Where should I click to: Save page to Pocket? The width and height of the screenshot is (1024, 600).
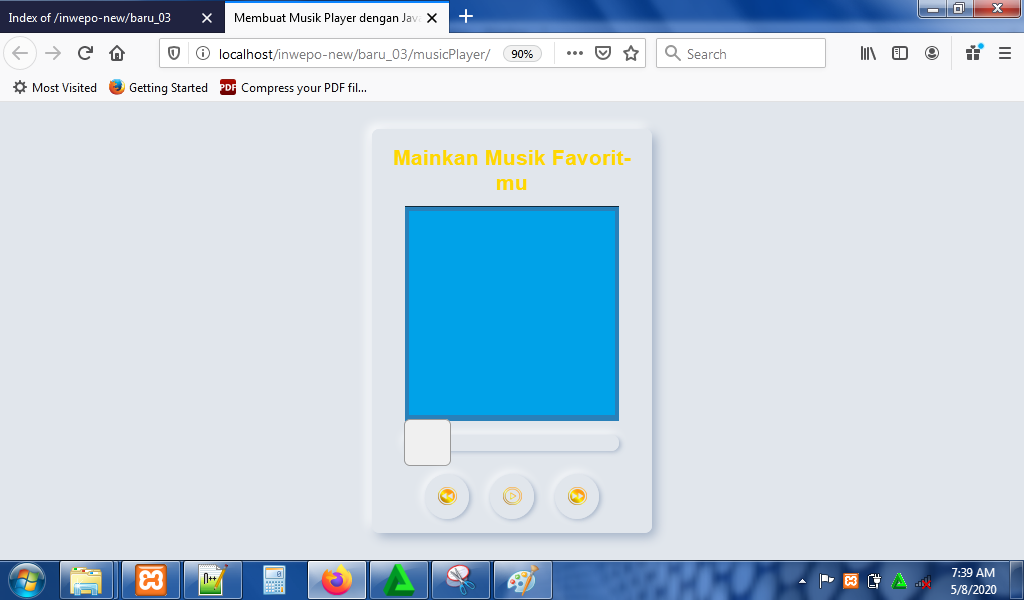coord(603,54)
